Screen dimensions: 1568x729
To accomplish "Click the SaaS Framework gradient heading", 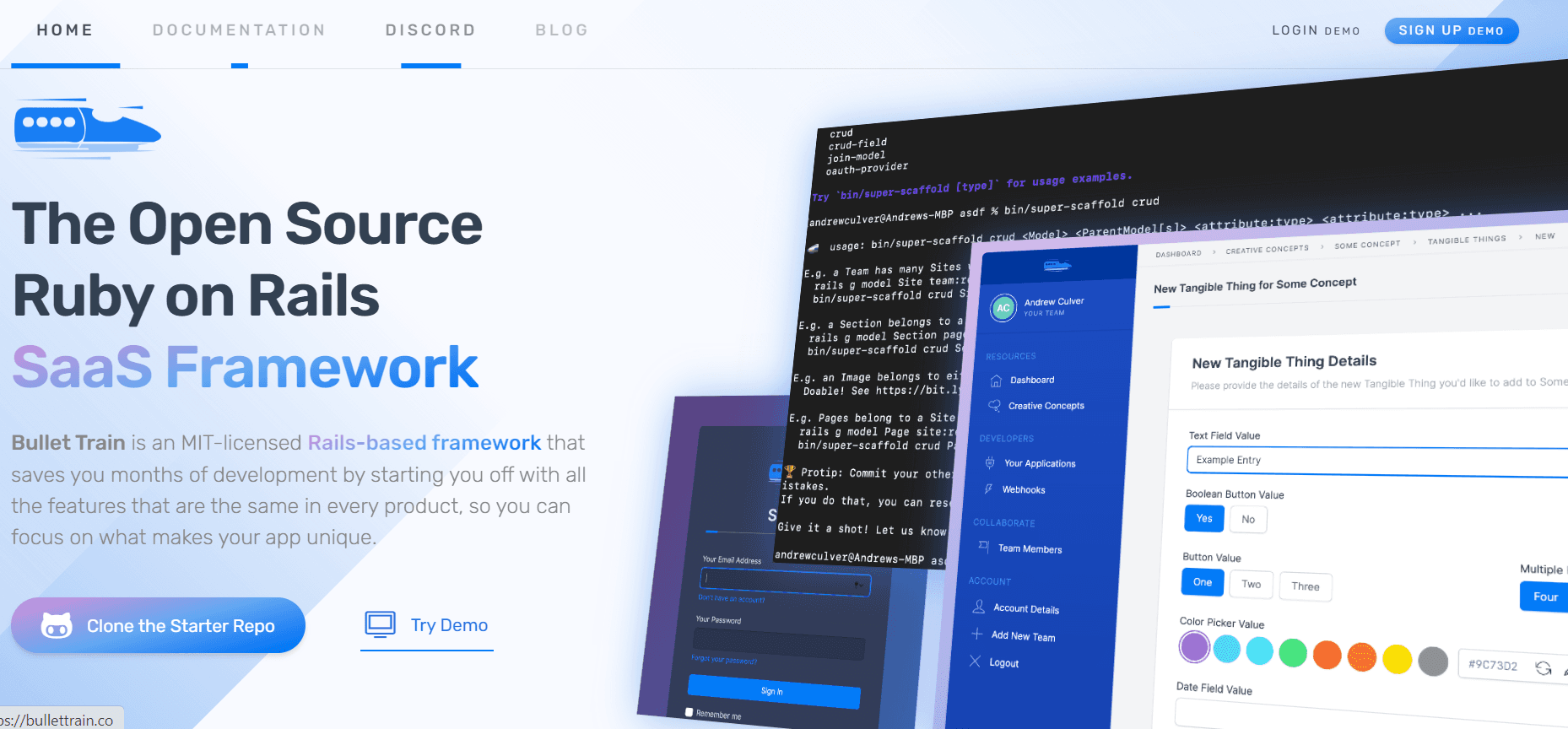I will pyautogui.click(x=246, y=367).
